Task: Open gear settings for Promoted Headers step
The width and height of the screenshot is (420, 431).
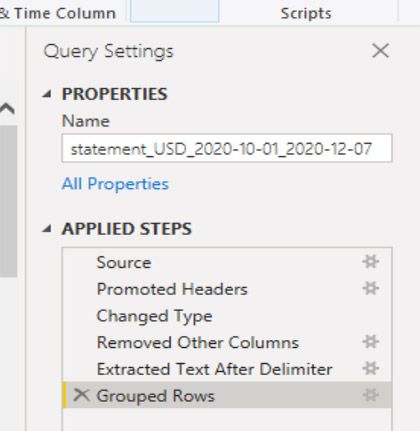Action: click(x=370, y=288)
